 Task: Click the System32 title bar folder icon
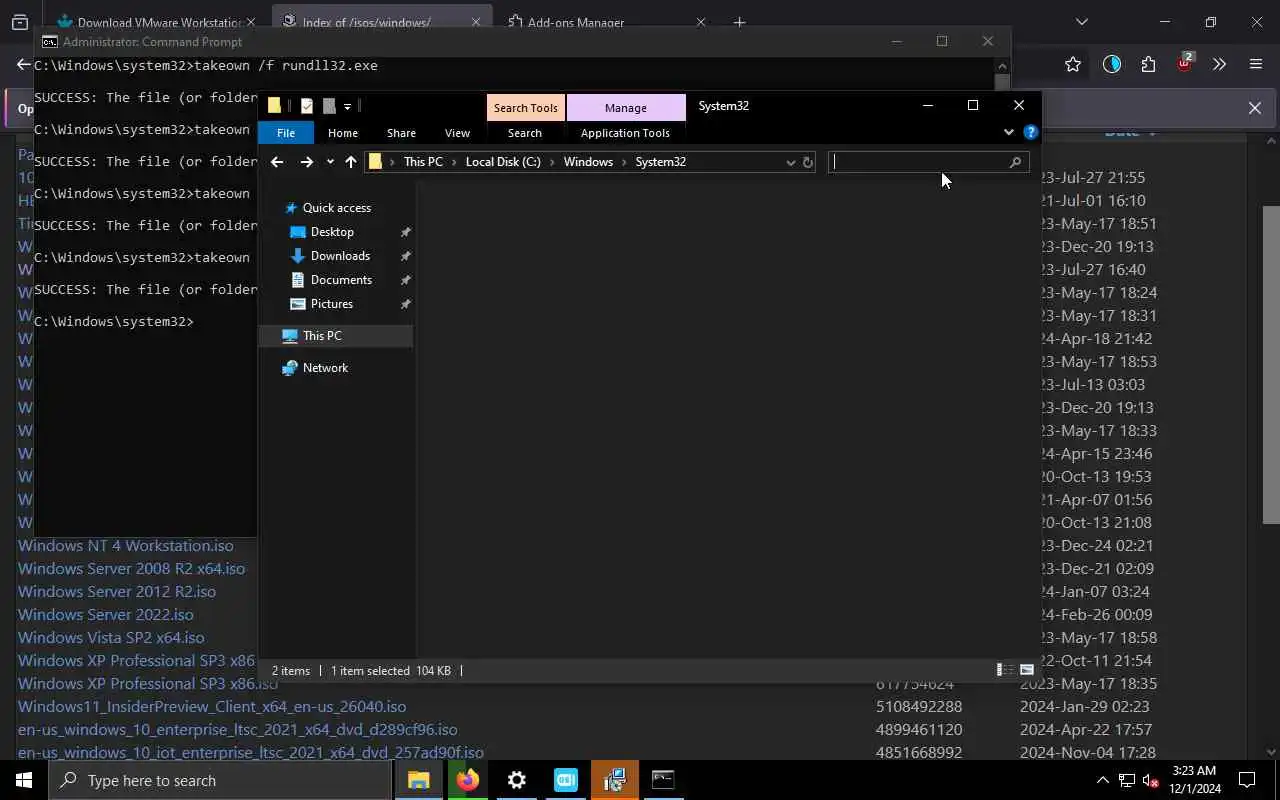click(274, 106)
